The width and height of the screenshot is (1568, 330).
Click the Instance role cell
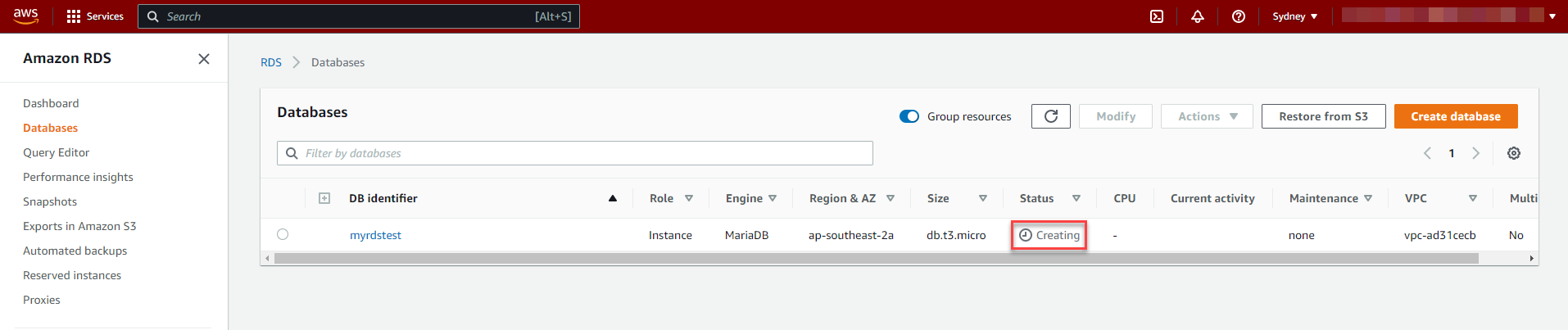[x=670, y=235]
